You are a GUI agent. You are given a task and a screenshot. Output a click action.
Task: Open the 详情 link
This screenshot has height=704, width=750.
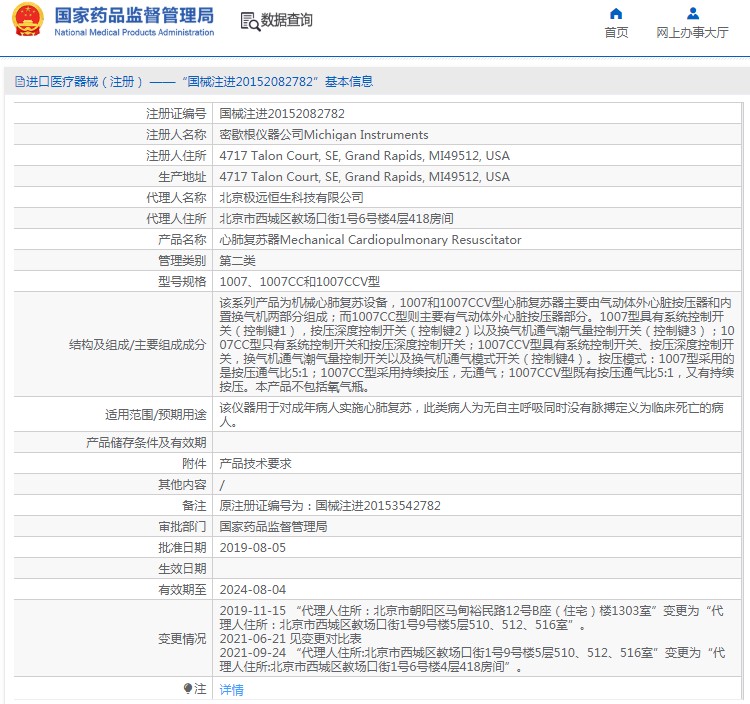231,690
